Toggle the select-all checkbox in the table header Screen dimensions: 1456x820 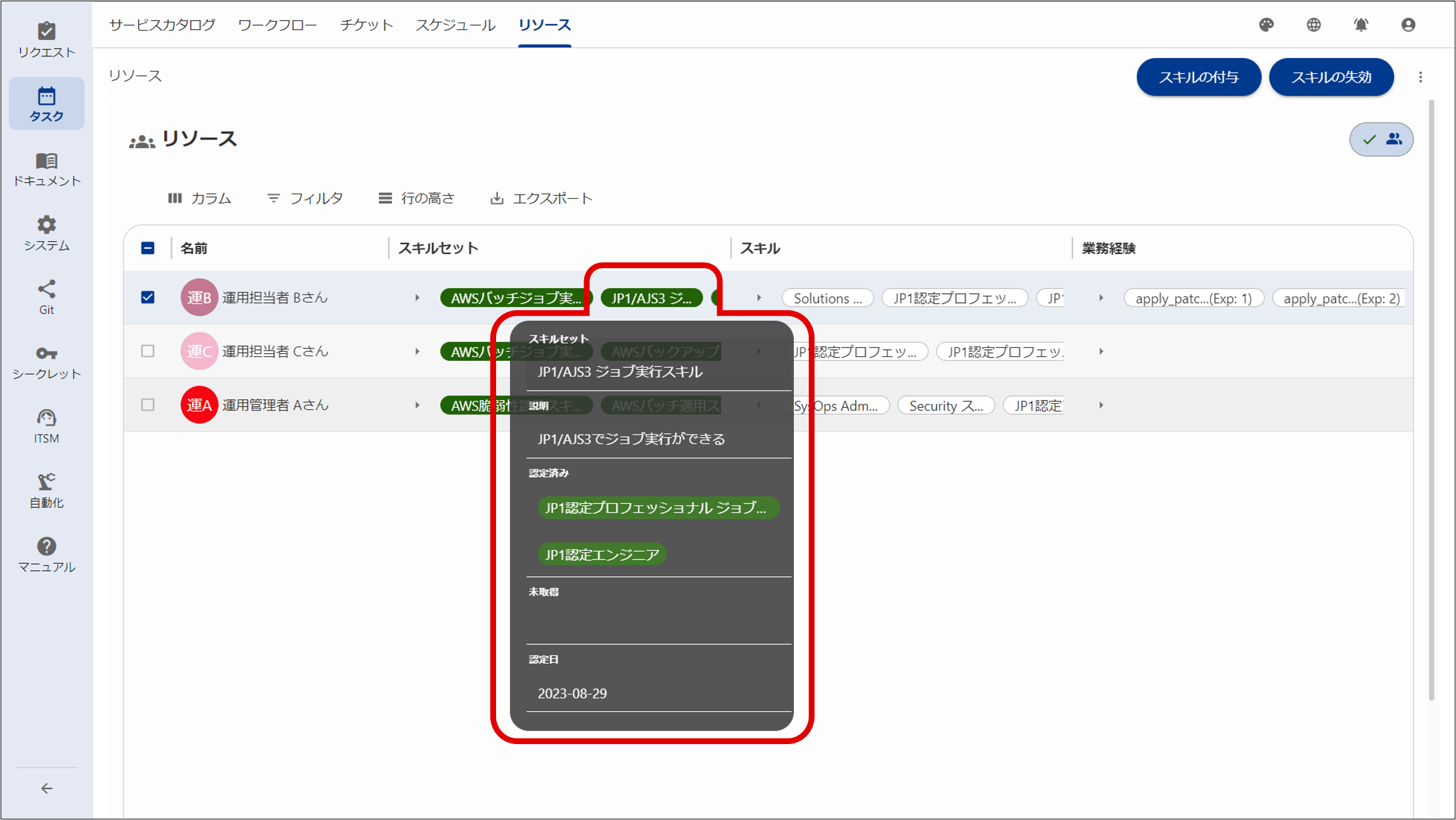pyautogui.click(x=147, y=248)
